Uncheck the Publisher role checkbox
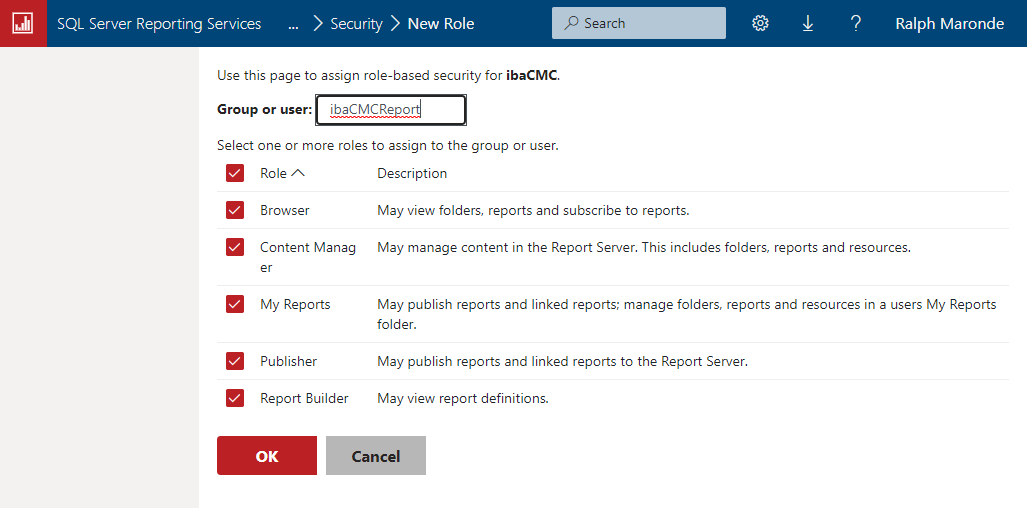 [x=235, y=361]
